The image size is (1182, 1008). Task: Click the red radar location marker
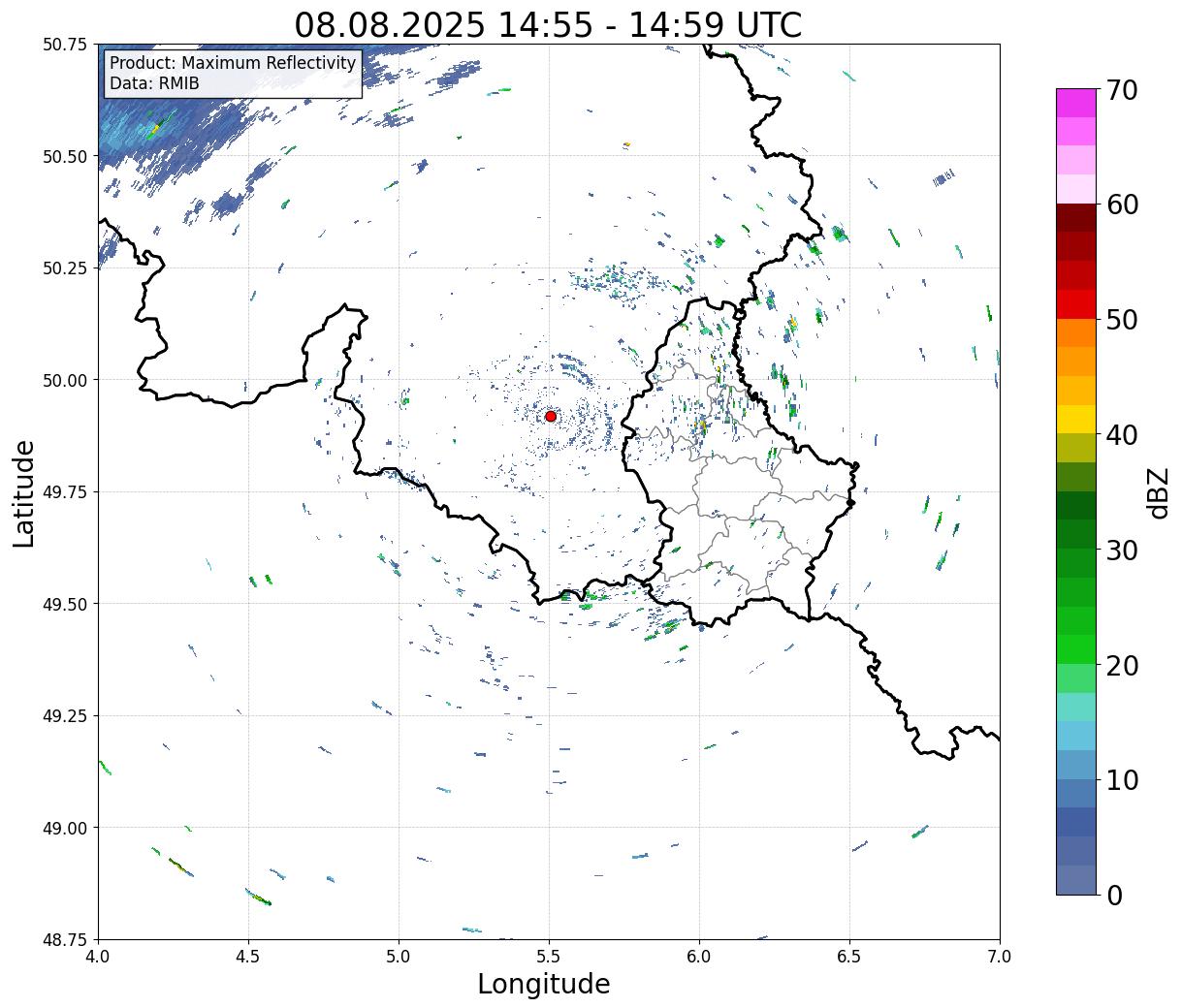(x=550, y=416)
